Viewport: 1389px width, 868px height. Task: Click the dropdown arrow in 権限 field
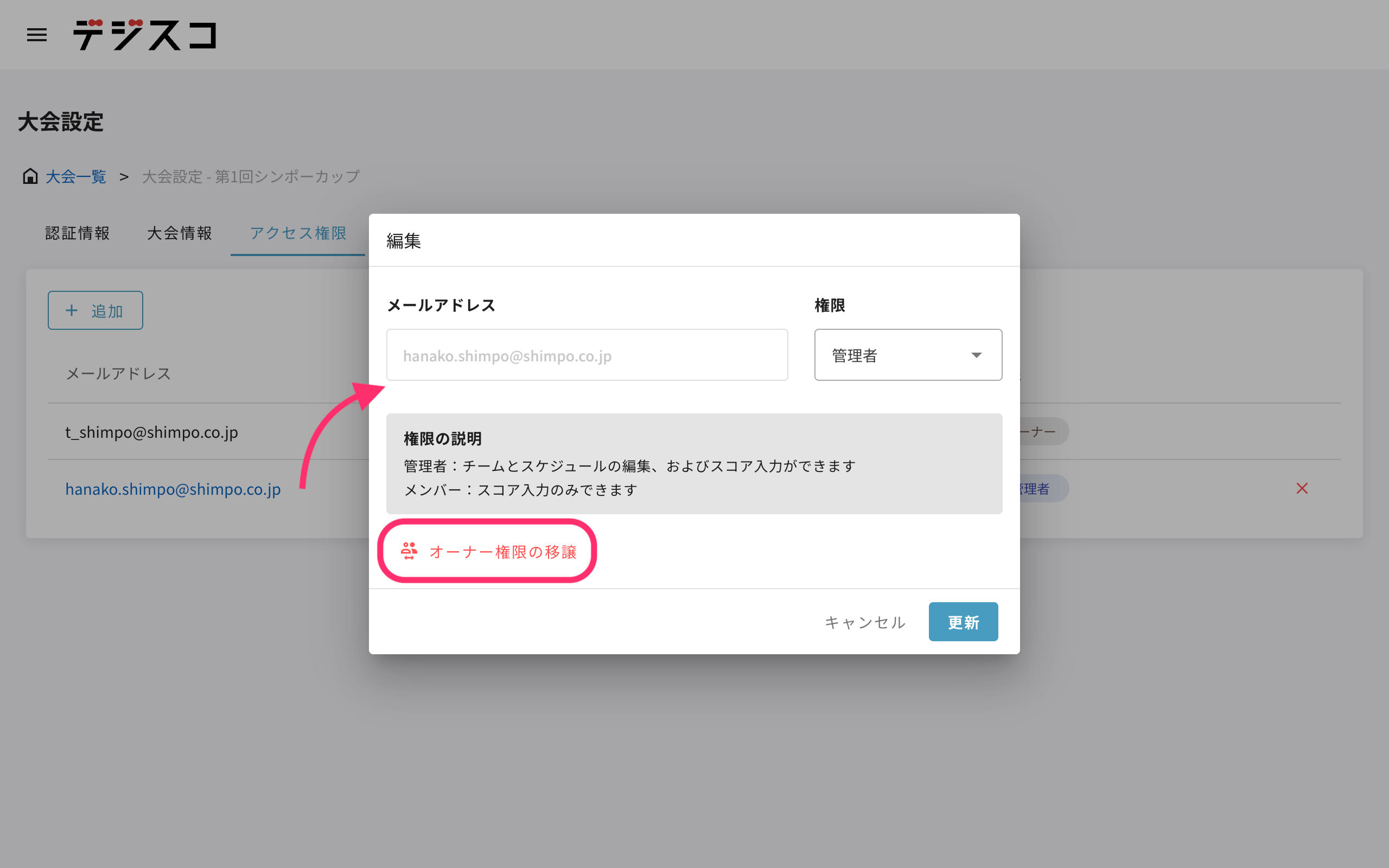coord(976,355)
